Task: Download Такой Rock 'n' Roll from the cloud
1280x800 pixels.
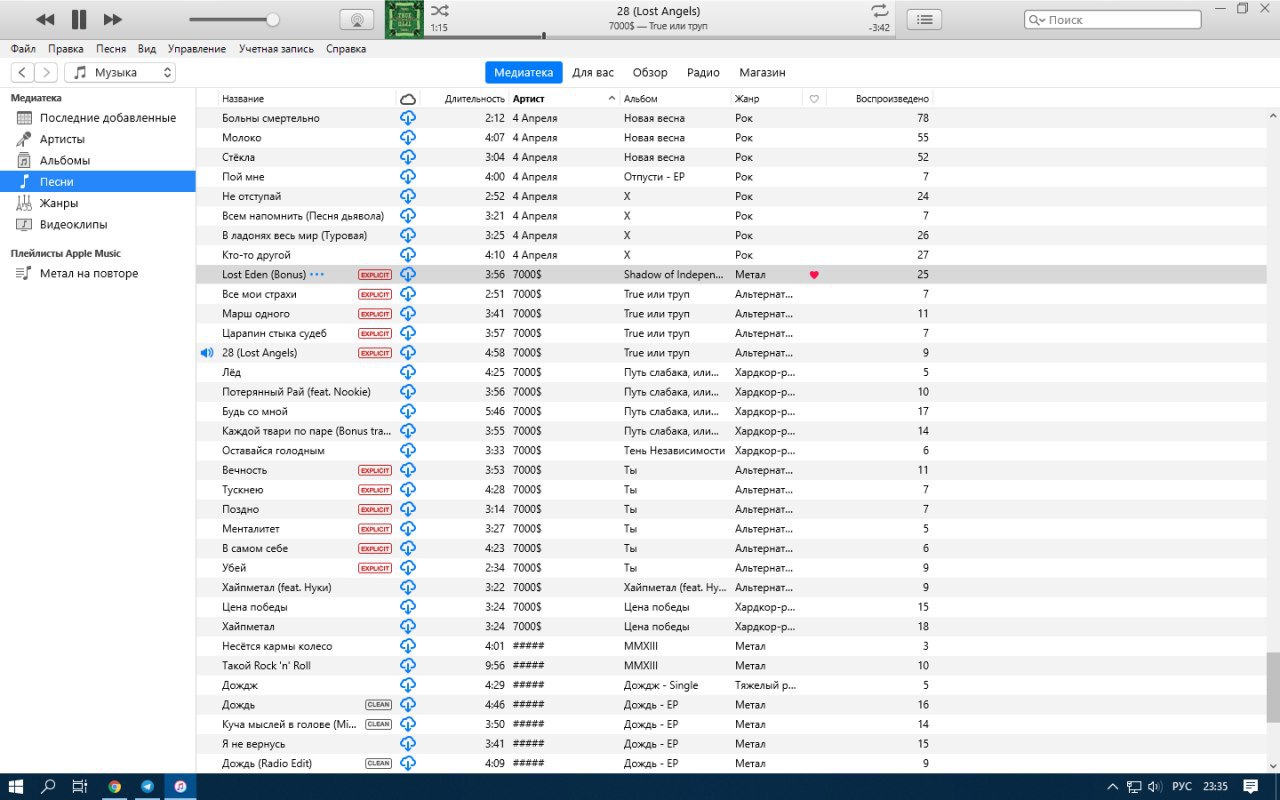Action: (x=408, y=665)
